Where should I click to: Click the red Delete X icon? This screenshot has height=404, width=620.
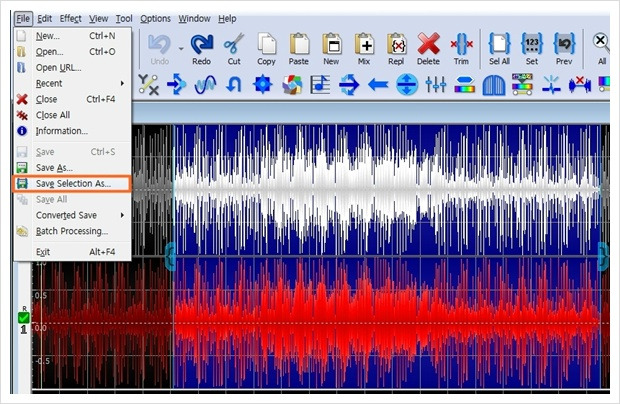428,49
